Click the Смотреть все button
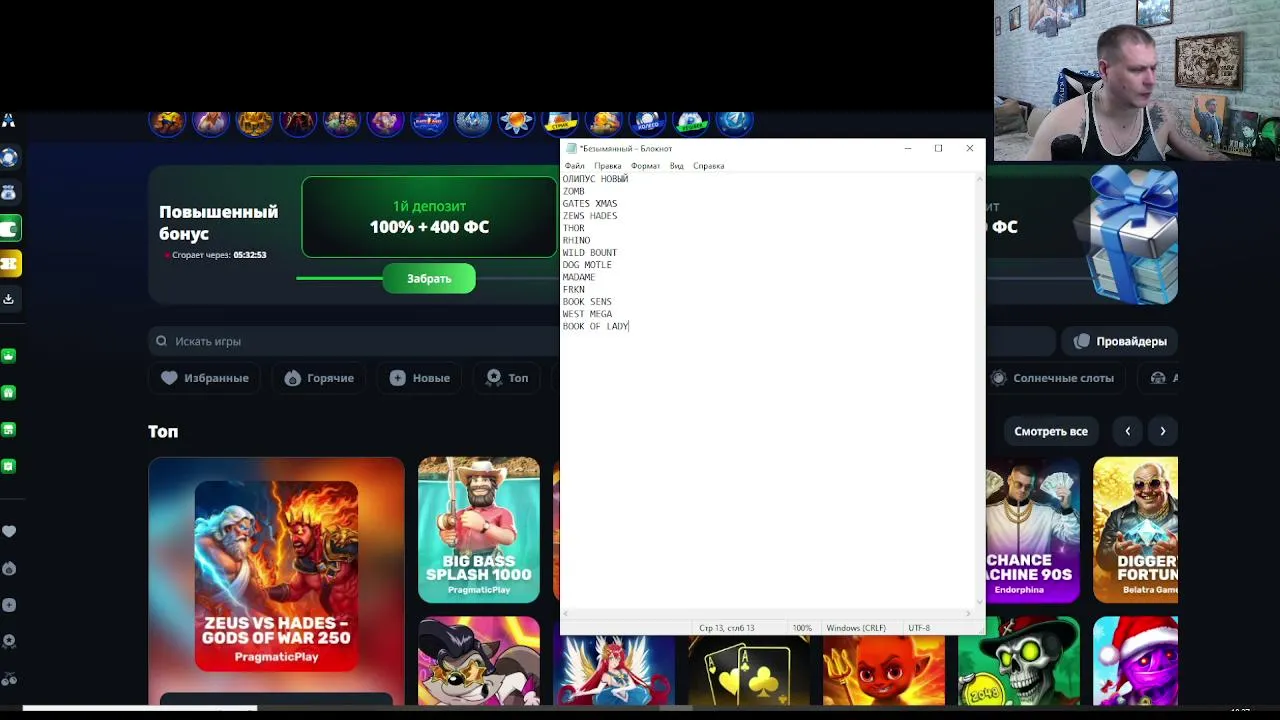This screenshot has height=720, width=1280. coord(1051,431)
